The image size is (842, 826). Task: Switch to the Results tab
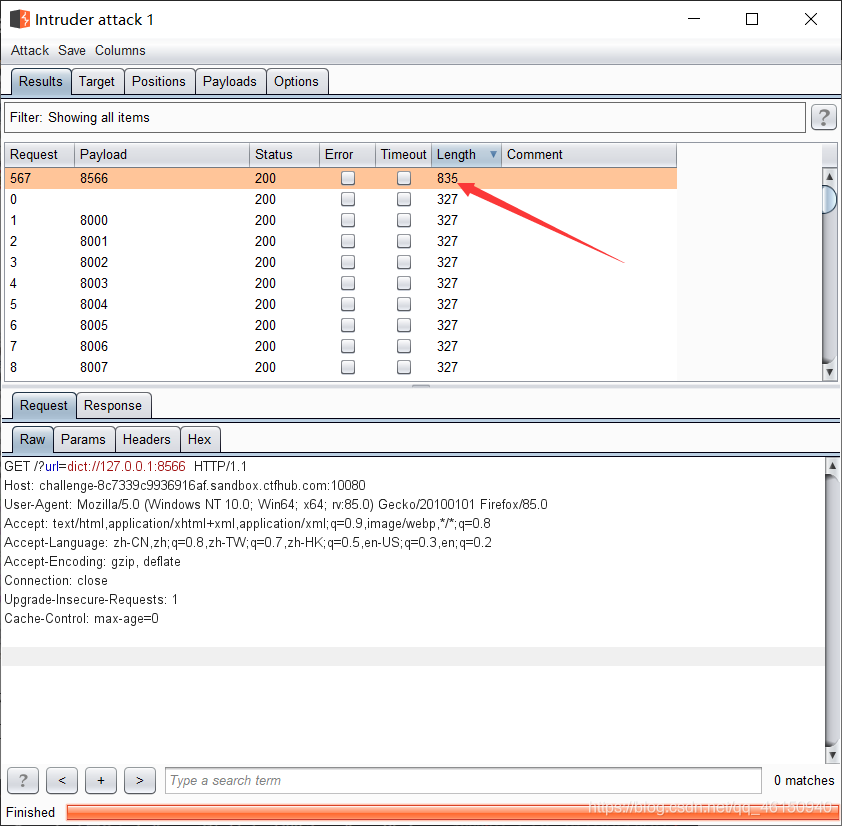tap(41, 82)
